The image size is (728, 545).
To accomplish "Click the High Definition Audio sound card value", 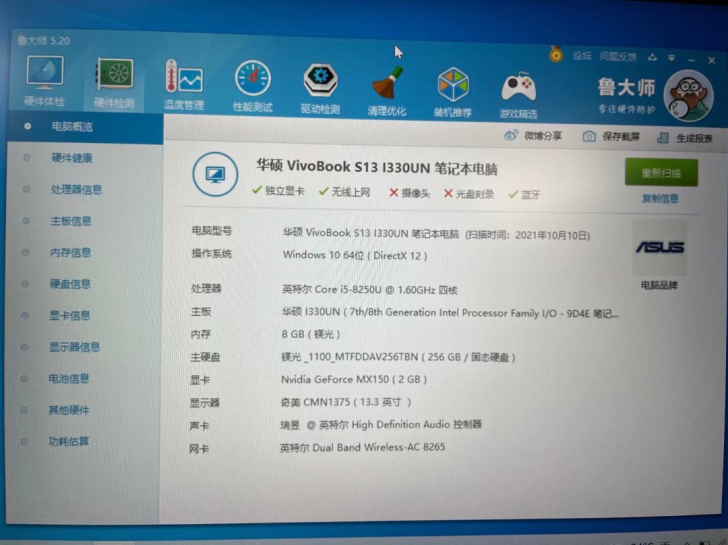I will (x=381, y=425).
